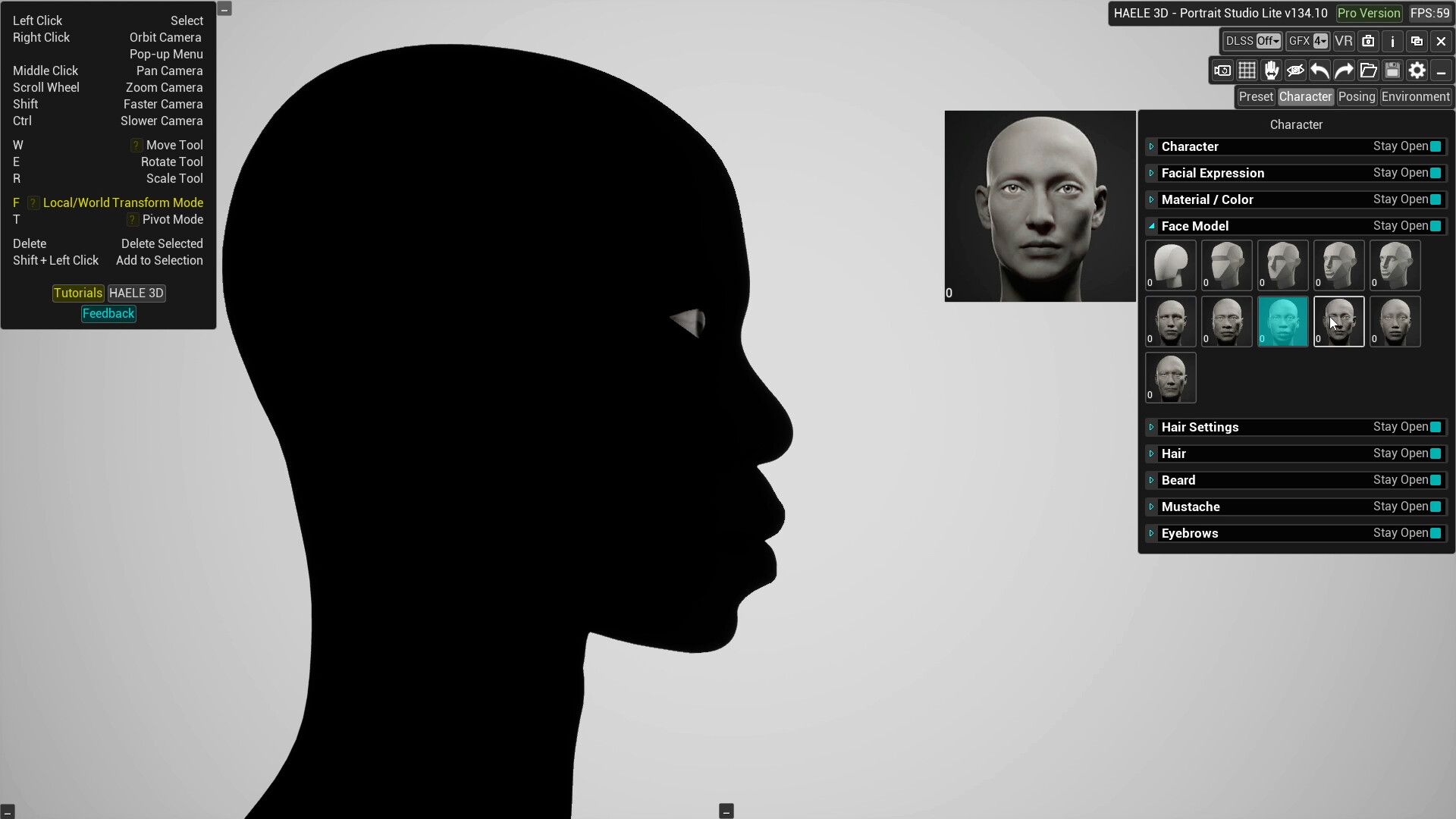Viewport: 1456px width, 819px height.
Task: Select the third face model in first row
Action: coord(1283,265)
